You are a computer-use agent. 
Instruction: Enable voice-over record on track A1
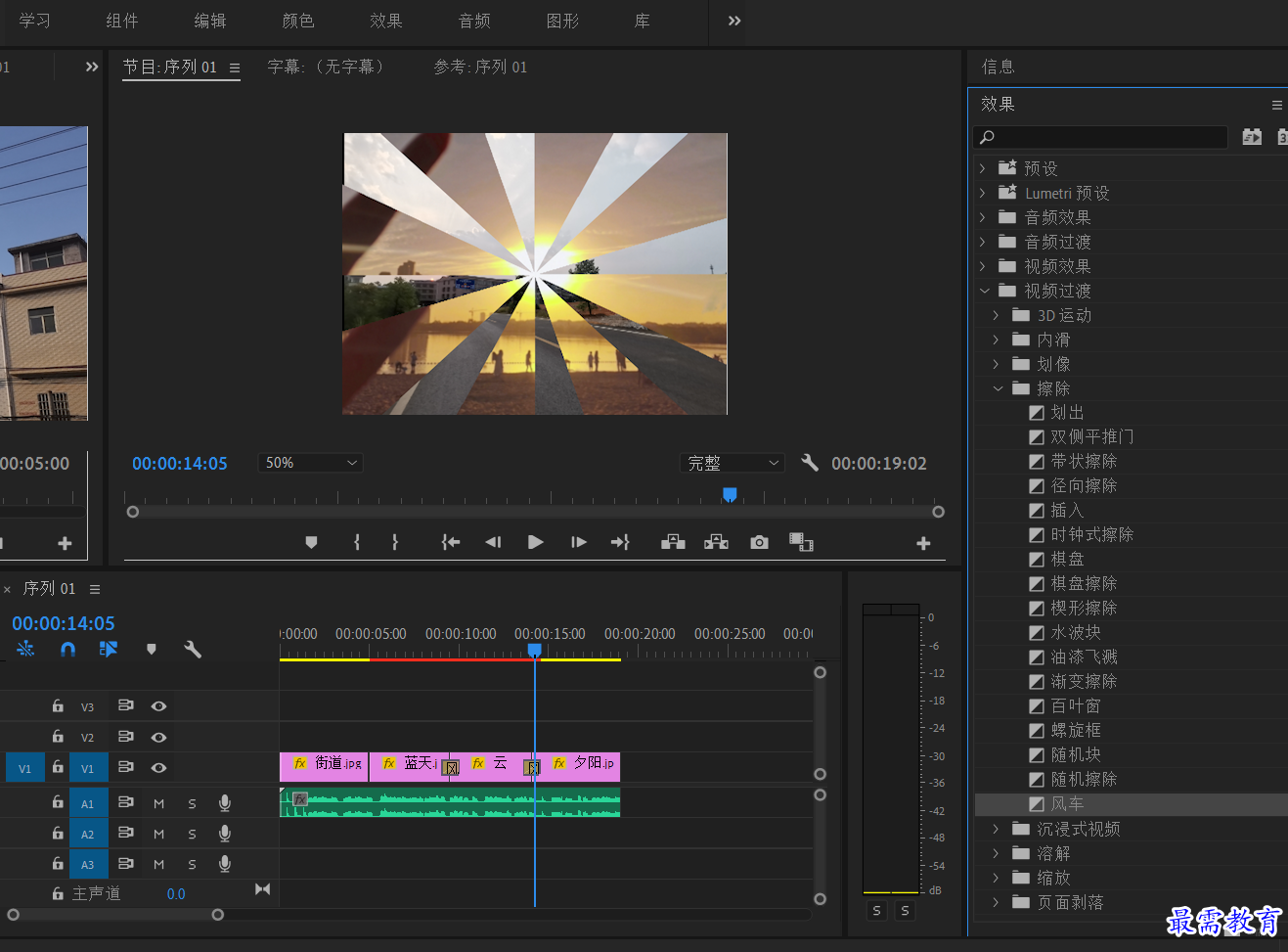225,803
